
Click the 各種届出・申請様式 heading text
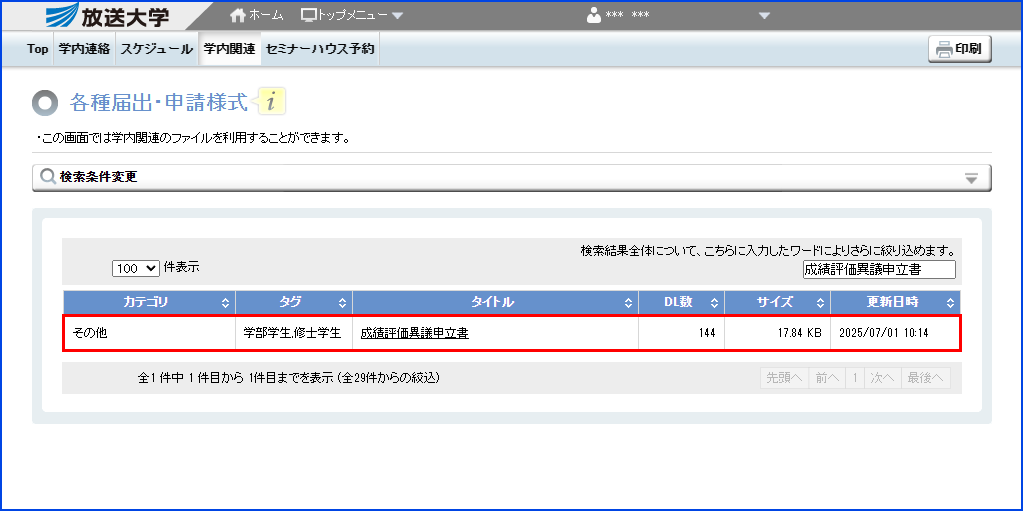pyautogui.click(x=159, y=102)
